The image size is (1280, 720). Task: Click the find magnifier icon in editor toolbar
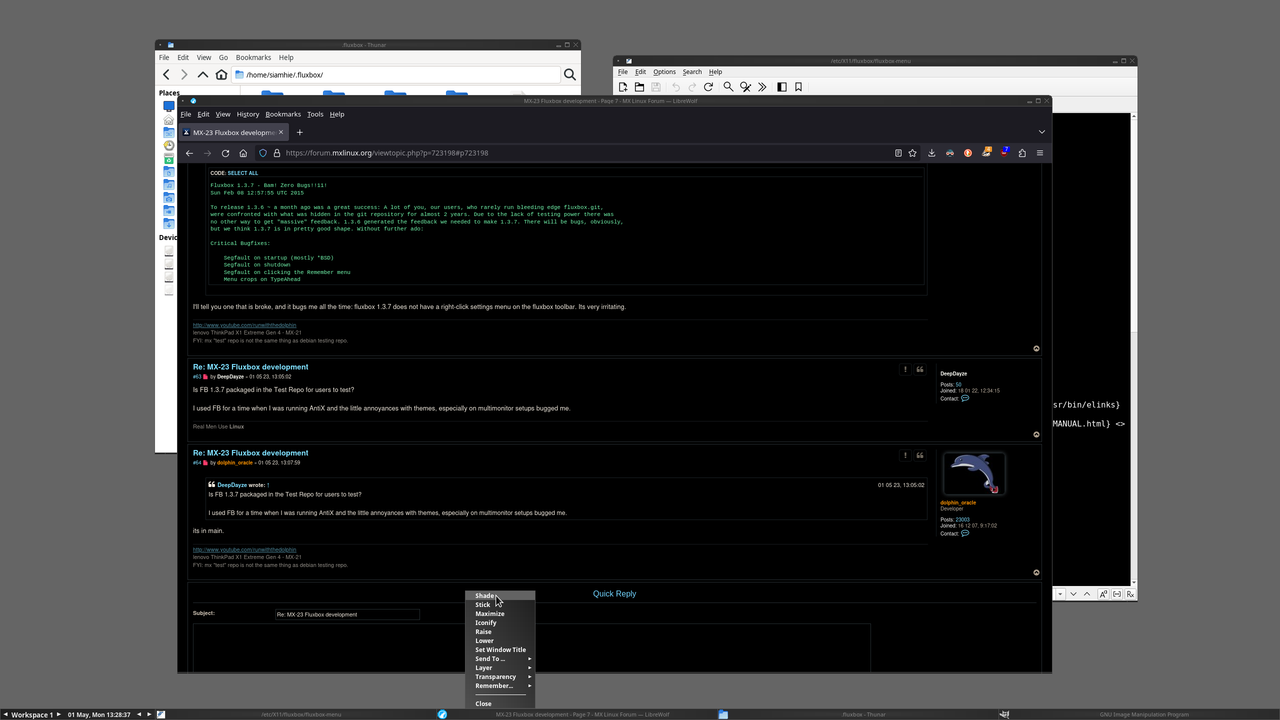[x=728, y=87]
